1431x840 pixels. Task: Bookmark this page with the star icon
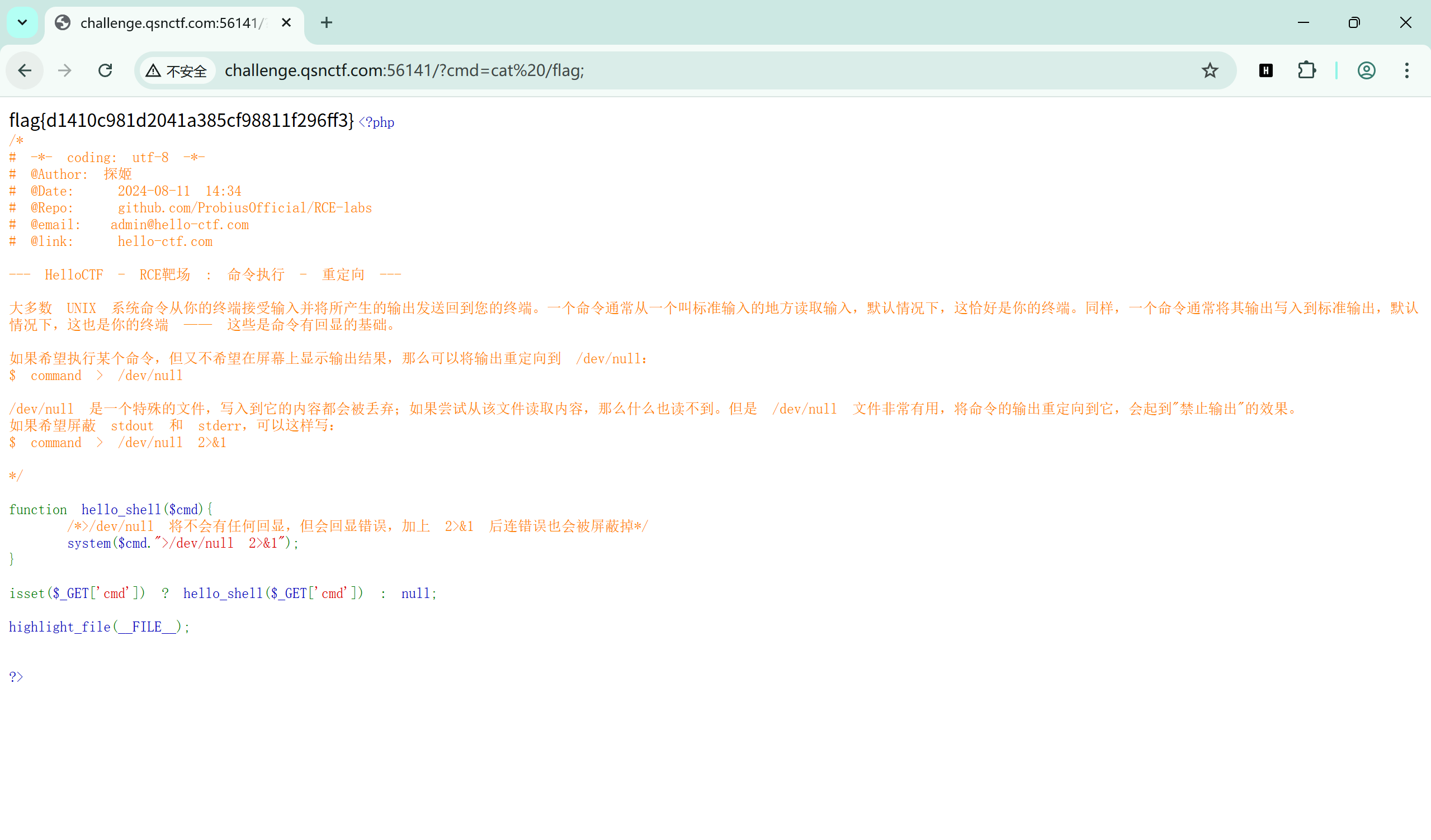coord(1210,70)
